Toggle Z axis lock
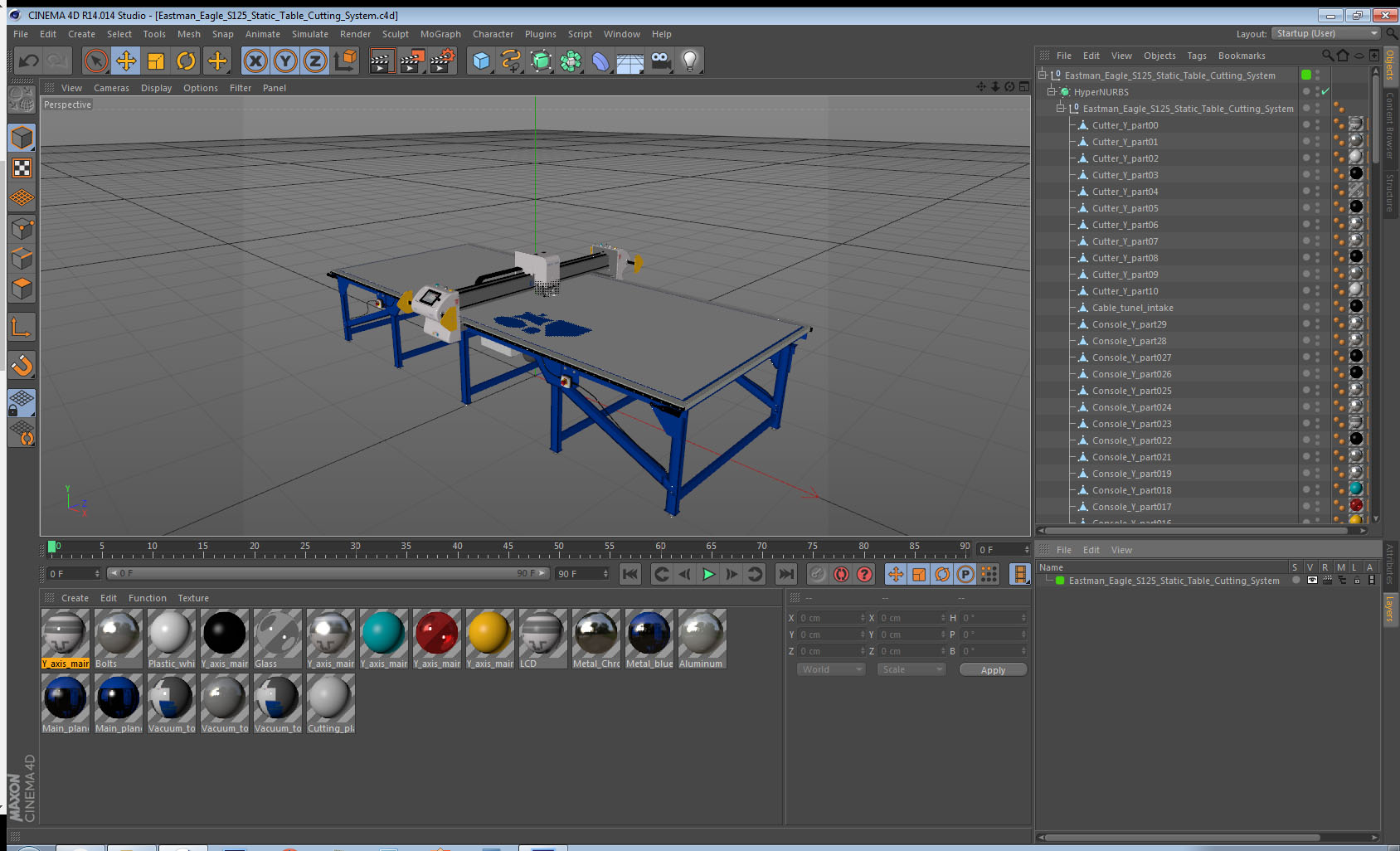 pyautogui.click(x=315, y=61)
